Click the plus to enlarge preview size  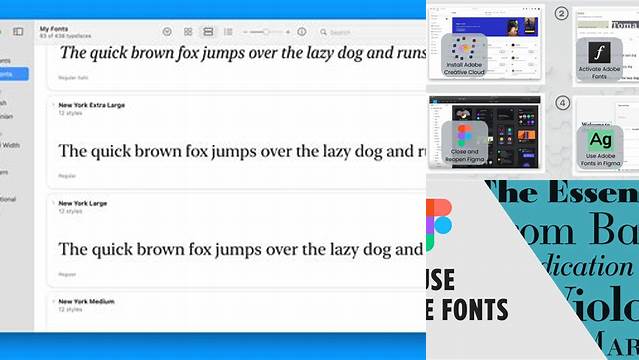pos(288,32)
